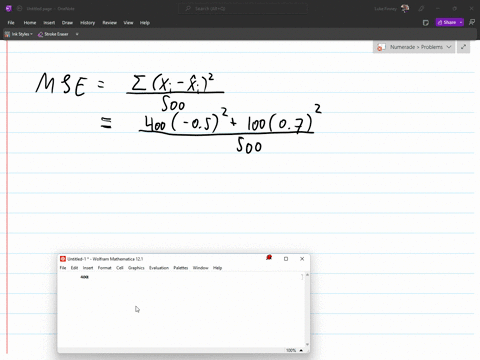Close the Mathematica window
Image resolution: width=480 pixels, height=360 pixels.
coord(302,259)
